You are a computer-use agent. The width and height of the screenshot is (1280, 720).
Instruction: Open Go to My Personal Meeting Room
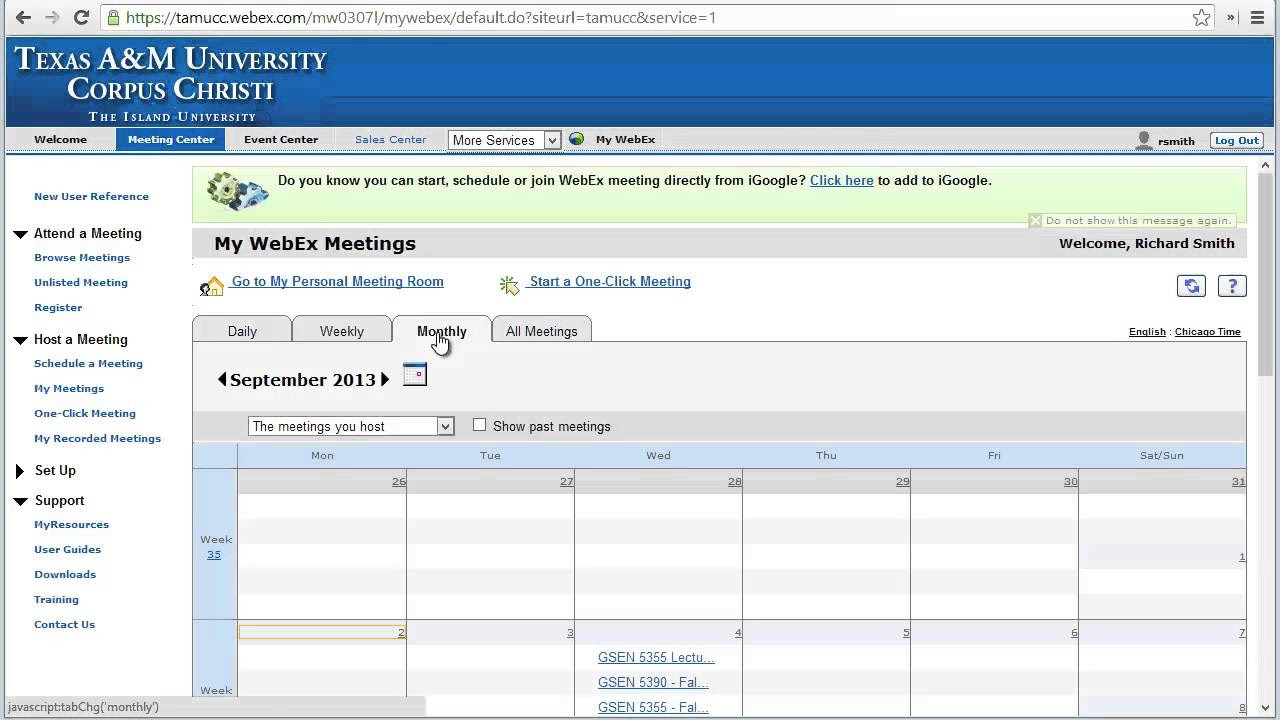coord(338,282)
